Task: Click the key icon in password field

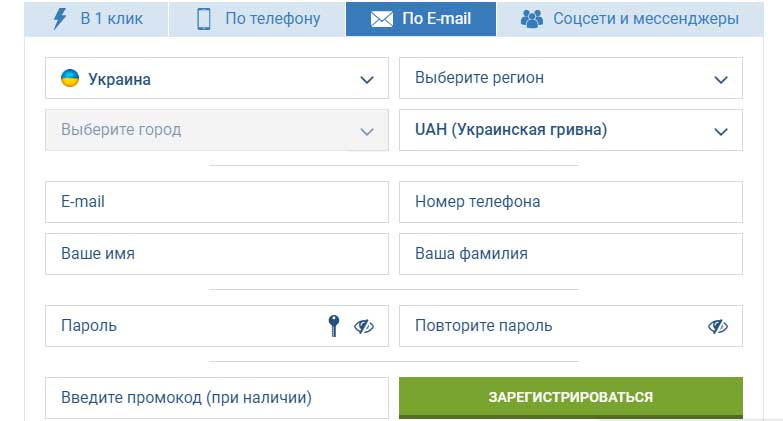Action: tap(334, 326)
